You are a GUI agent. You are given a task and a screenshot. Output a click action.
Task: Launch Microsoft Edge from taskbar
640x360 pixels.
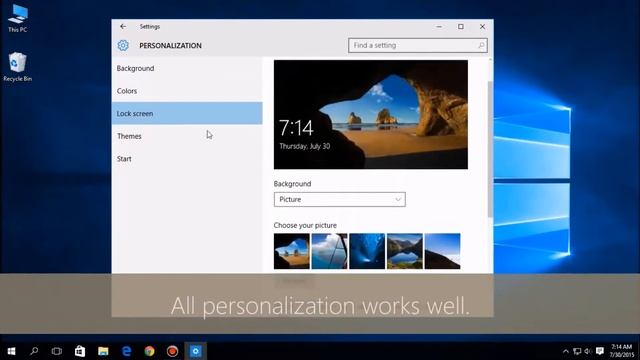click(x=126, y=351)
